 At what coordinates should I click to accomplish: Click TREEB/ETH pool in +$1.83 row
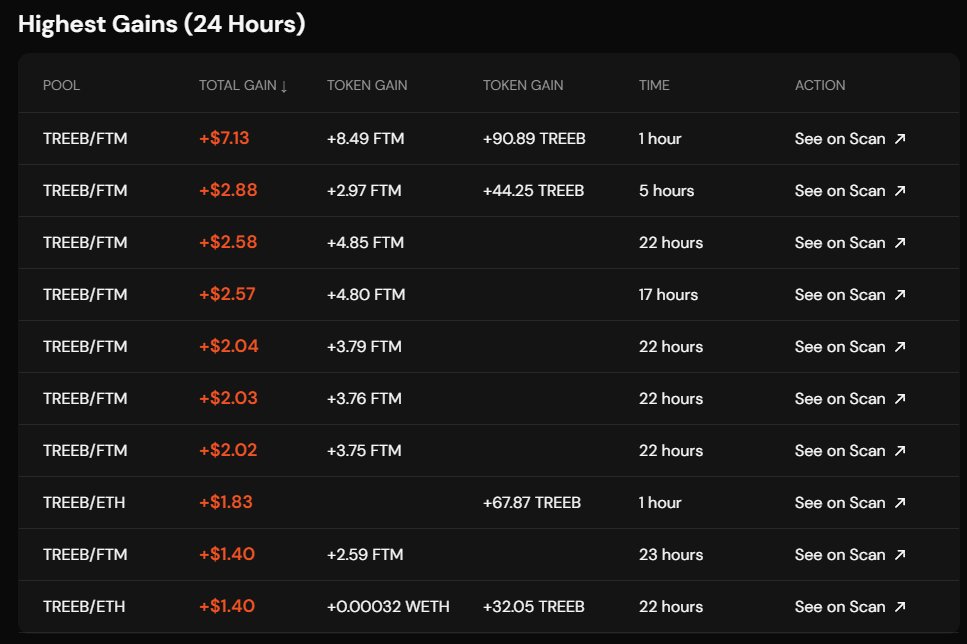(84, 503)
